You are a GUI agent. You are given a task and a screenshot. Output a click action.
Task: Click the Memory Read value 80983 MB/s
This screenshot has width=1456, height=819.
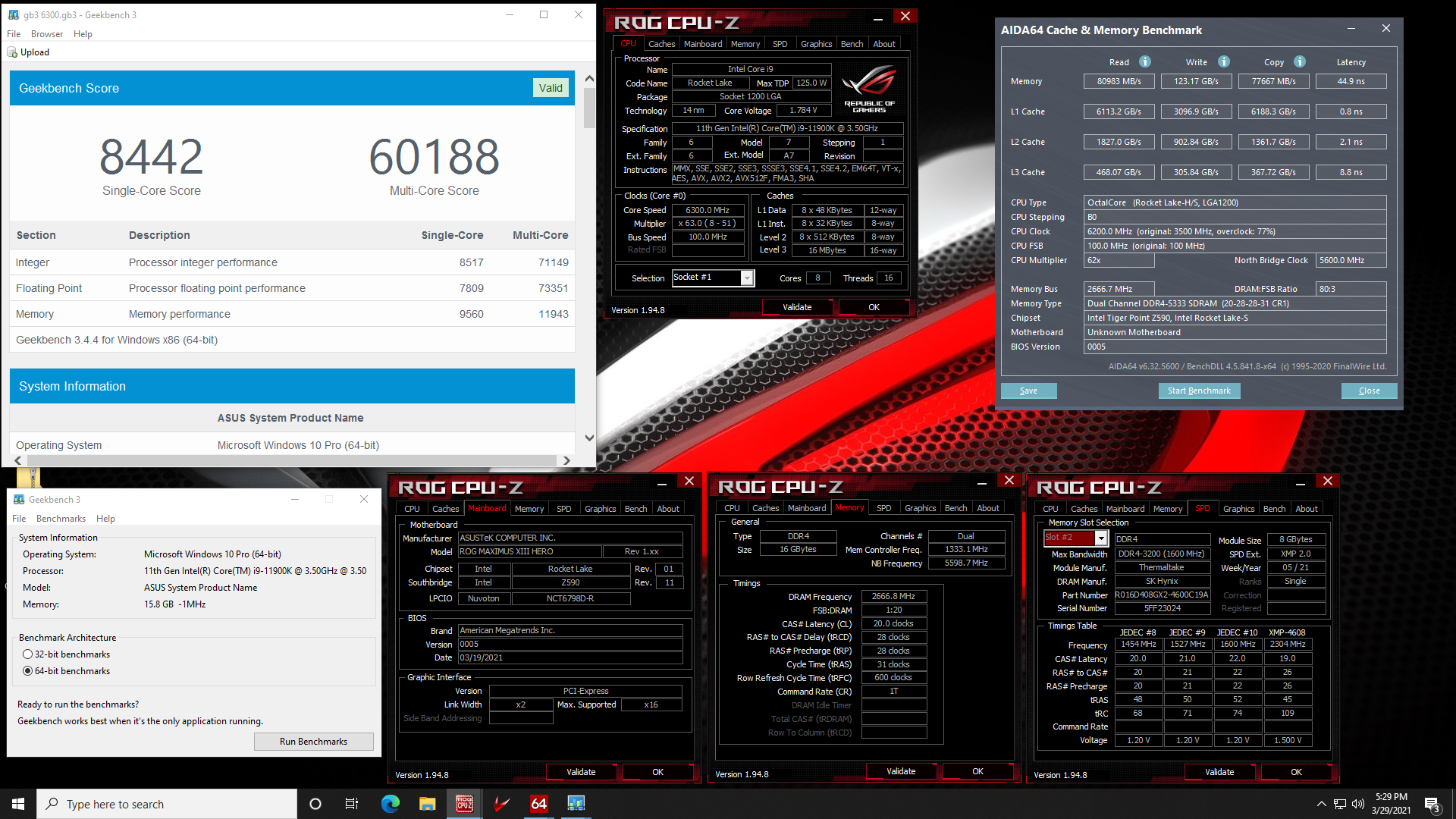coord(1119,81)
